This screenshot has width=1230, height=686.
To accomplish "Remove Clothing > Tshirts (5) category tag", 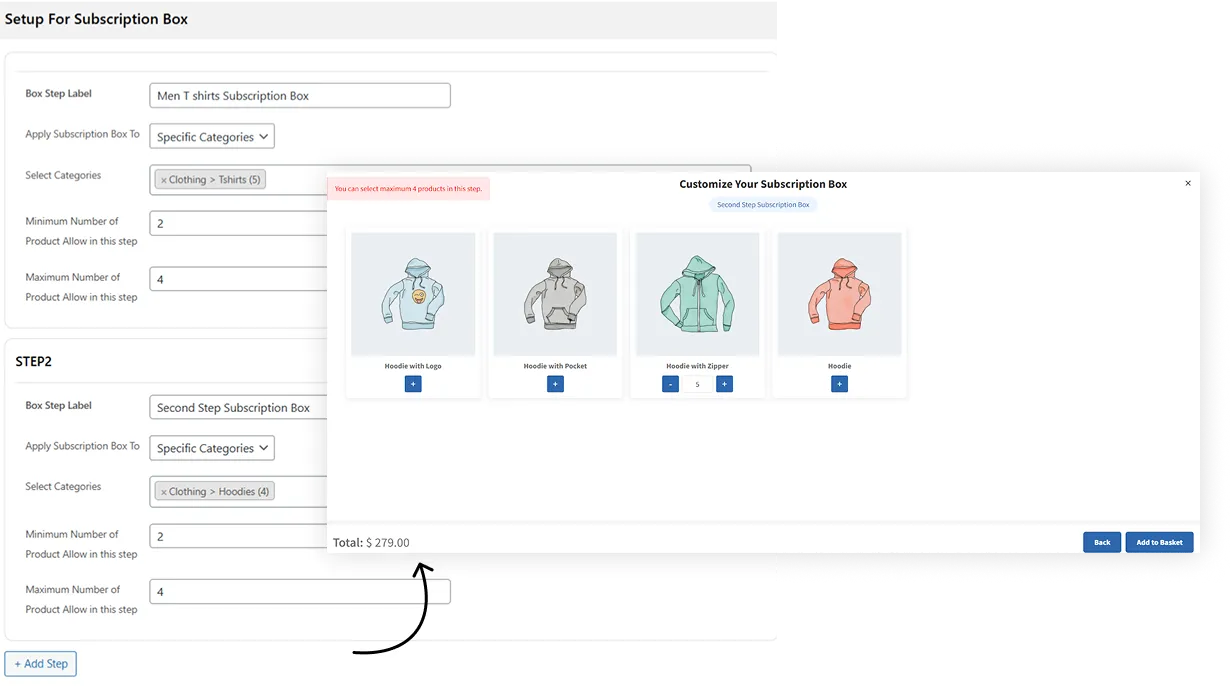I will (x=164, y=181).
